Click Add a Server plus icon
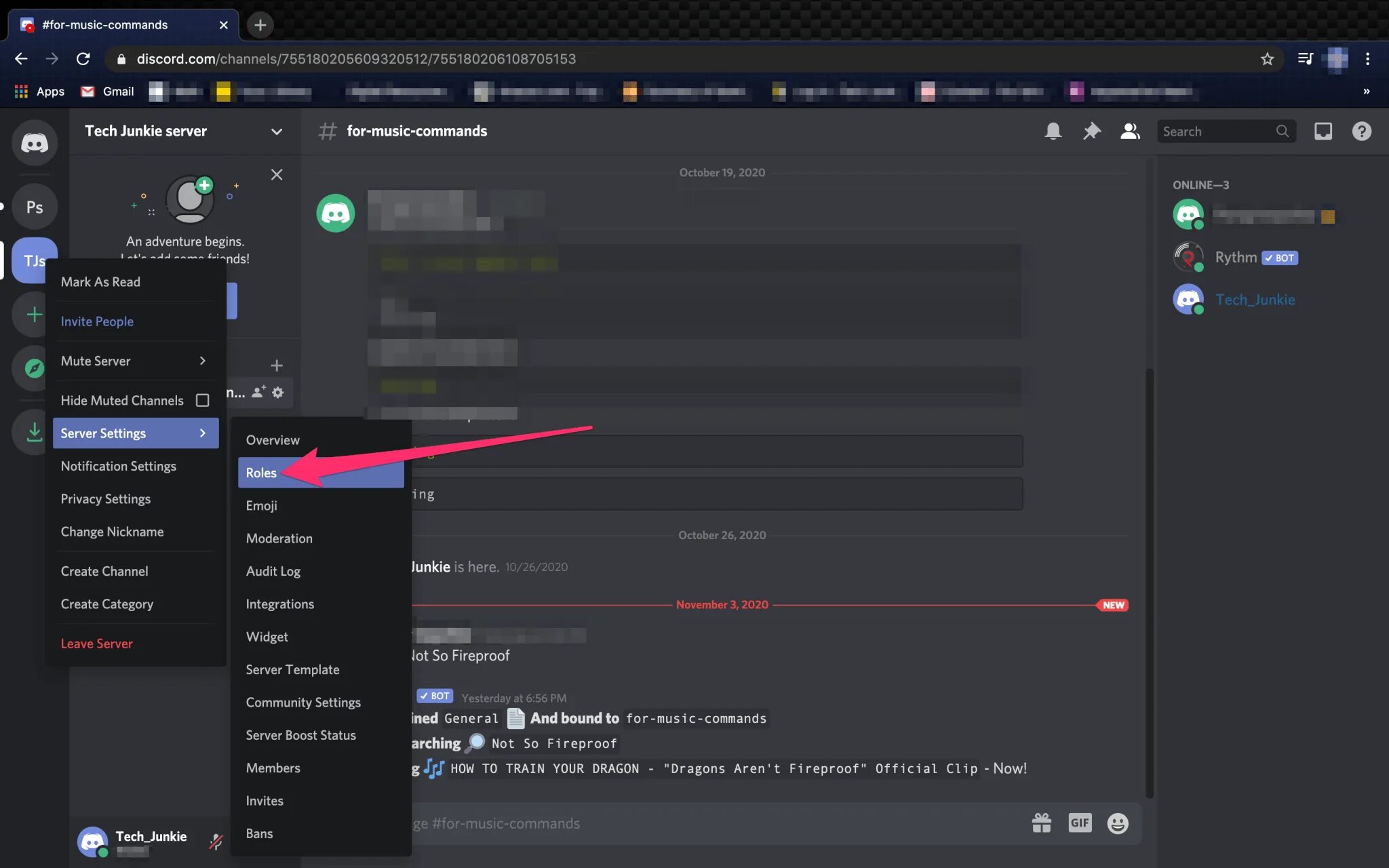The height and width of the screenshot is (868, 1389). point(34,314)
